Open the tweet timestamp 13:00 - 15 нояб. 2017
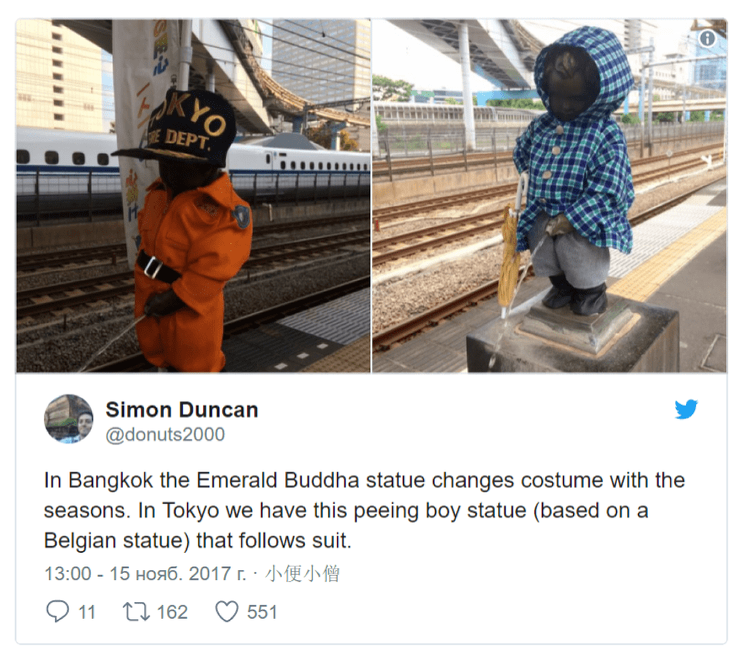 coord(145,573)
